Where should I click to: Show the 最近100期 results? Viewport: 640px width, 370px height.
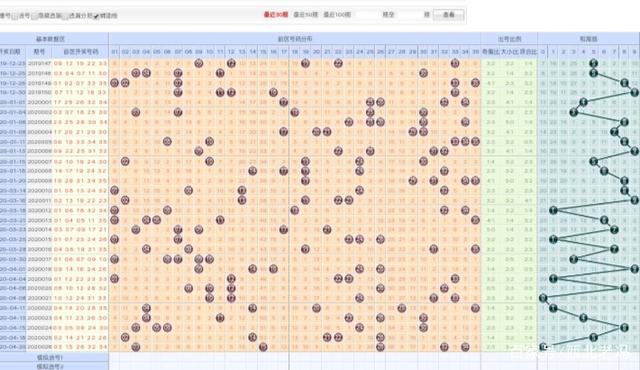pos(337,15)
